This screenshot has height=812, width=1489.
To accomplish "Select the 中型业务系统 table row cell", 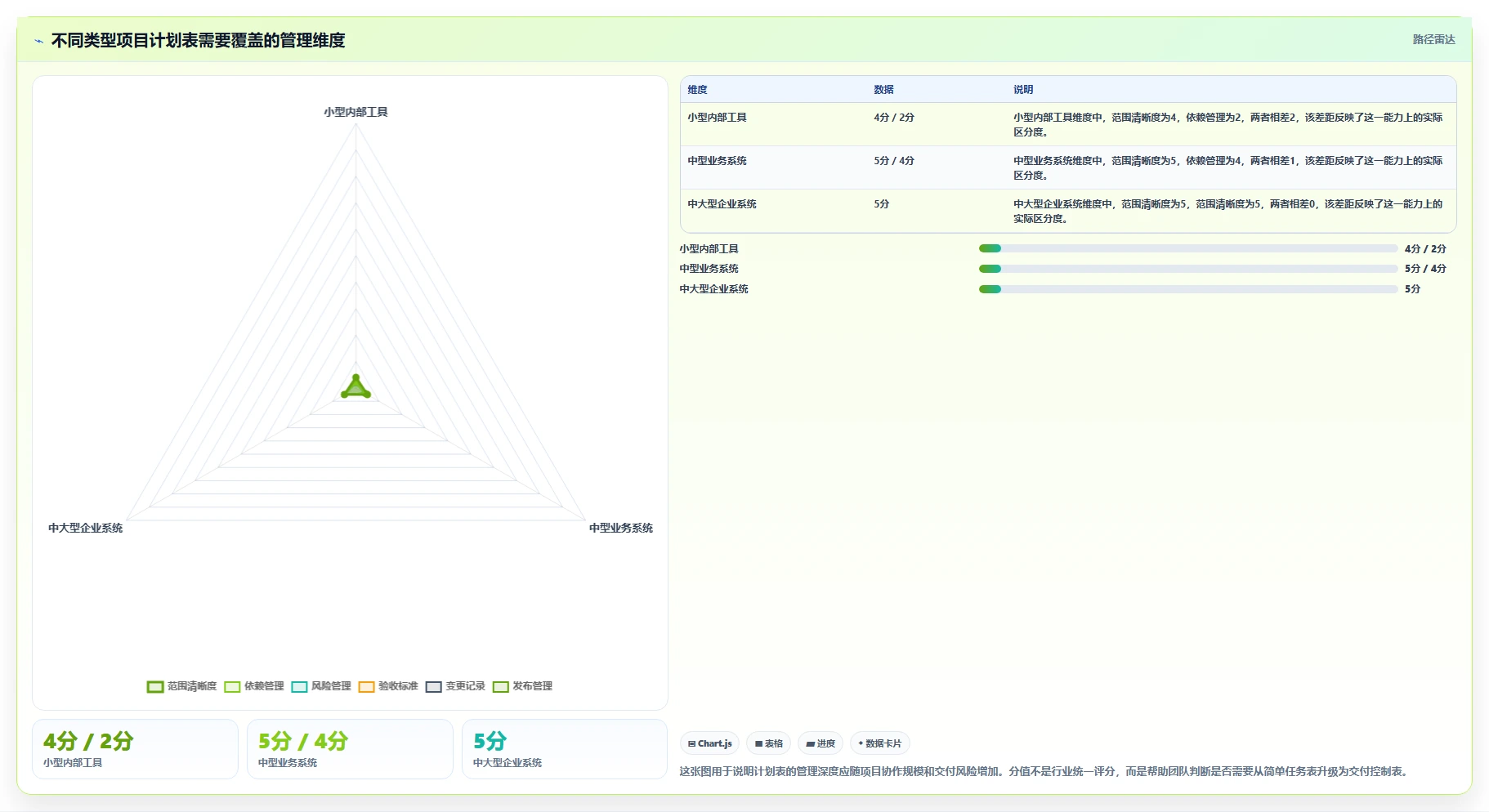I will point(717,161).
